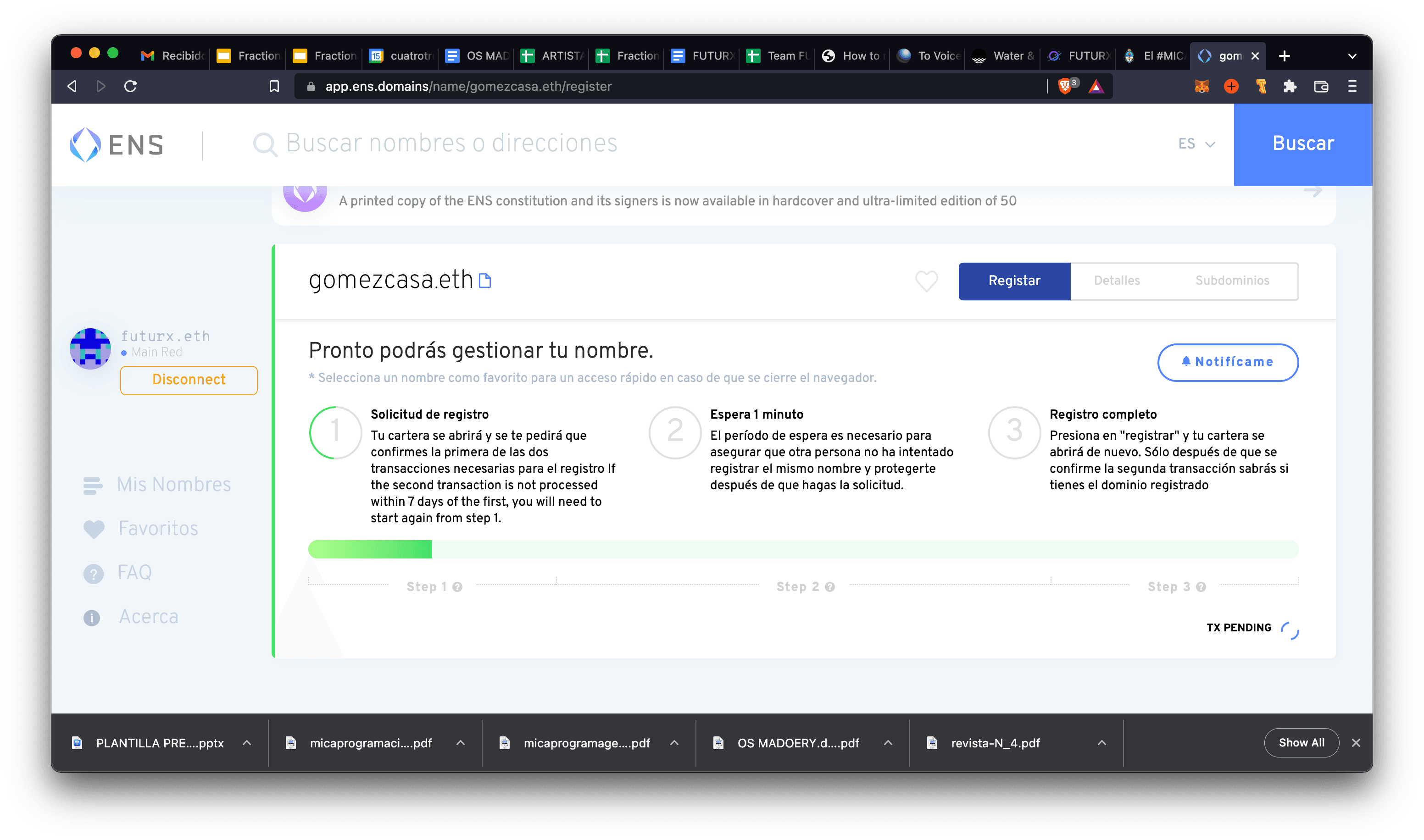
Task: Open extensions puzzle icon
Action: (x=1290, y=86)
